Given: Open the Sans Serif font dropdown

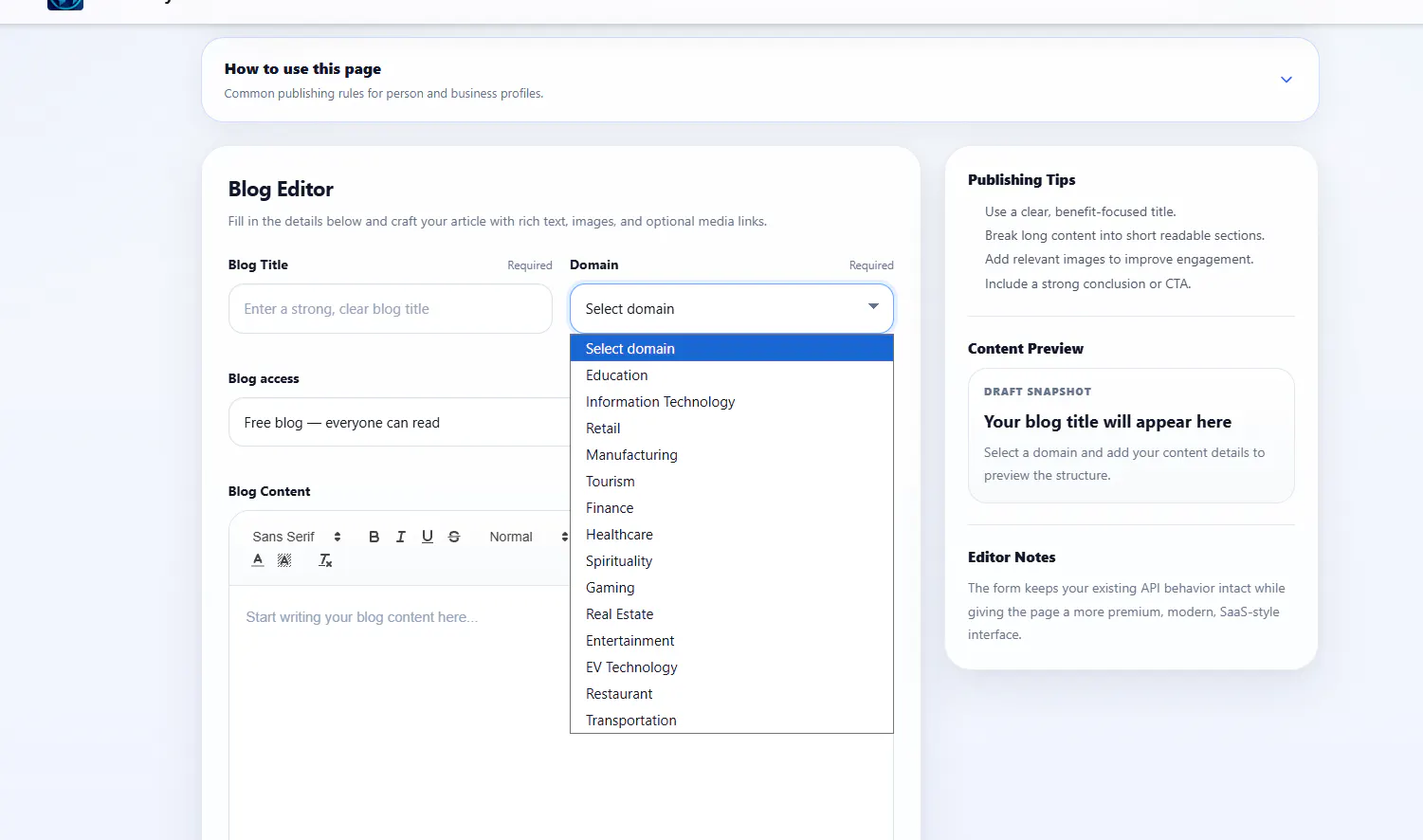Looking at the screenshot, I should [297, 537].
